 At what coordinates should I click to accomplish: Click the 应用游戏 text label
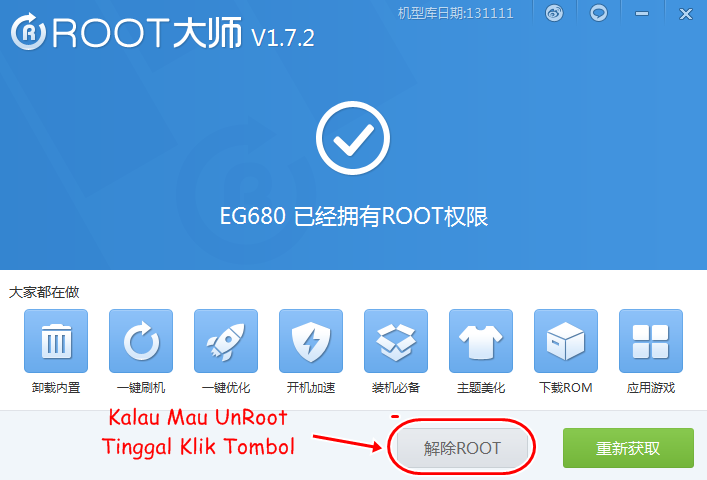coord(651,388)
